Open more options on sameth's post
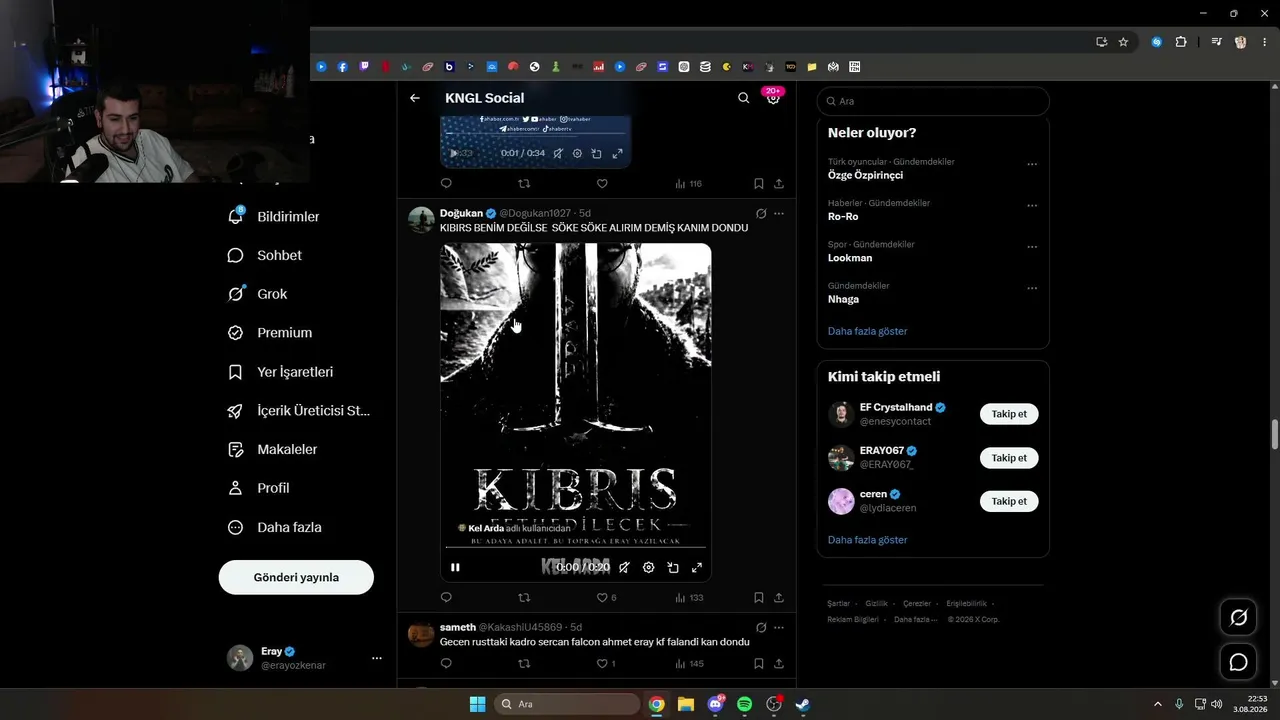The image size is (1280, 720). pos(779,627)
